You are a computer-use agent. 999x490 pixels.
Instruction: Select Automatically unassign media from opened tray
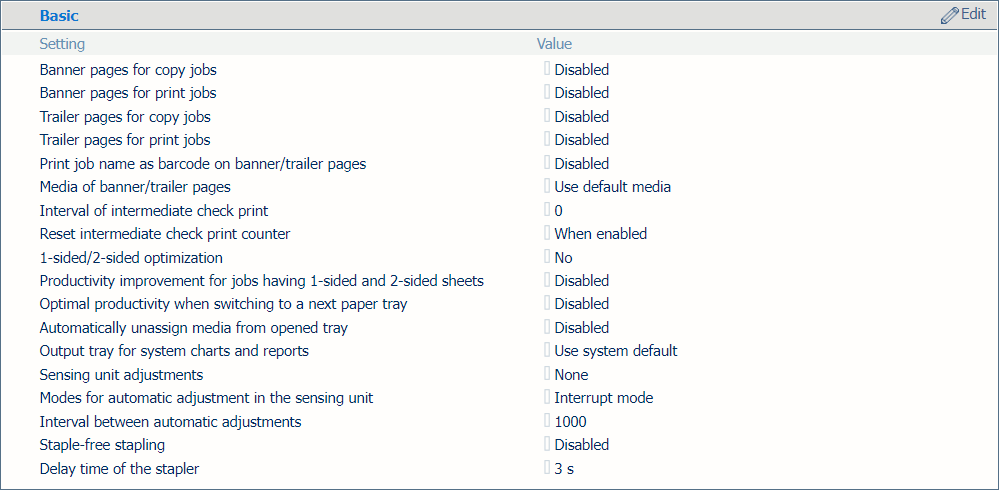click(x=193, y=328)
